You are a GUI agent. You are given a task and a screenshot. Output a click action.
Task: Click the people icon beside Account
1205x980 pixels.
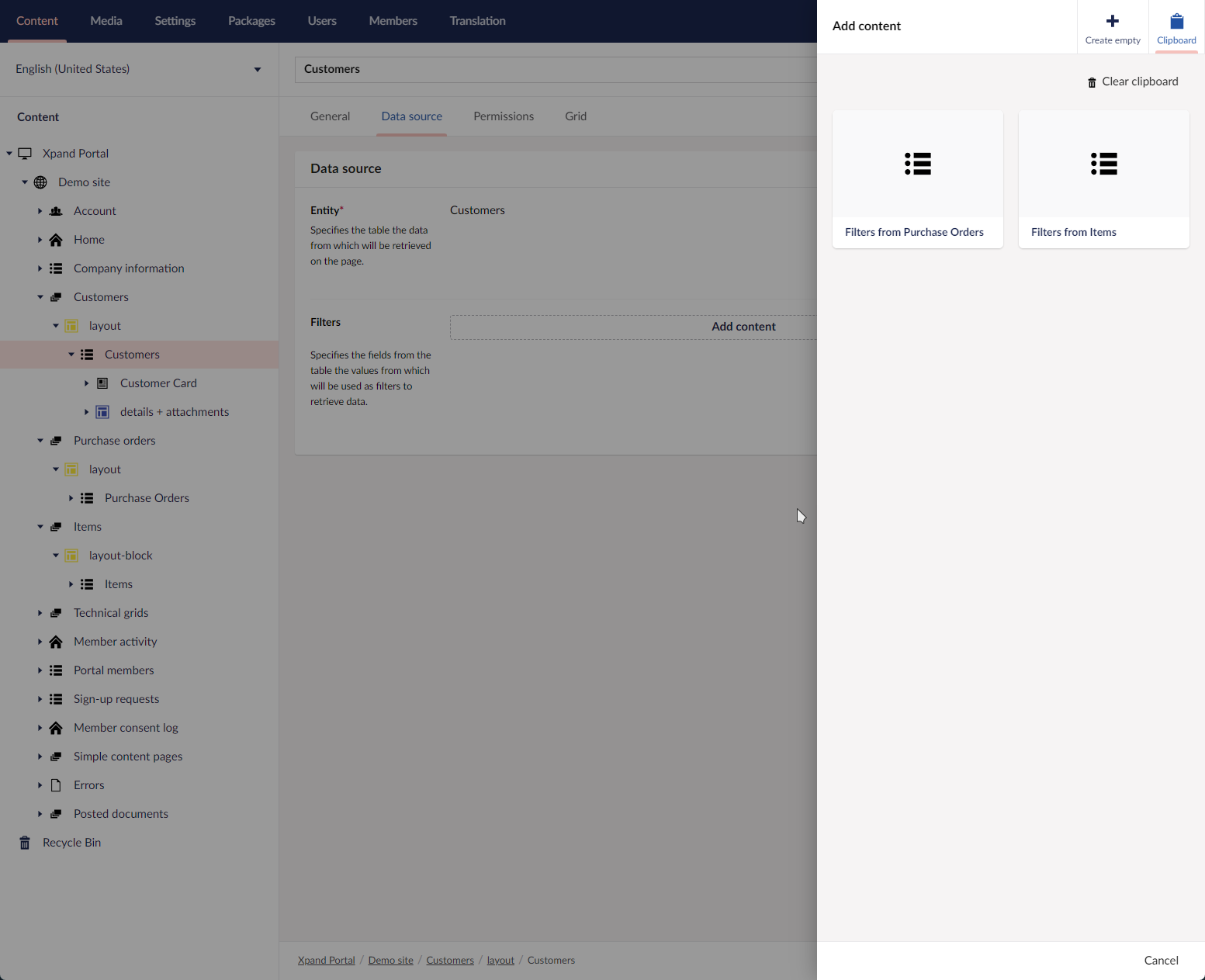point(56,211)
